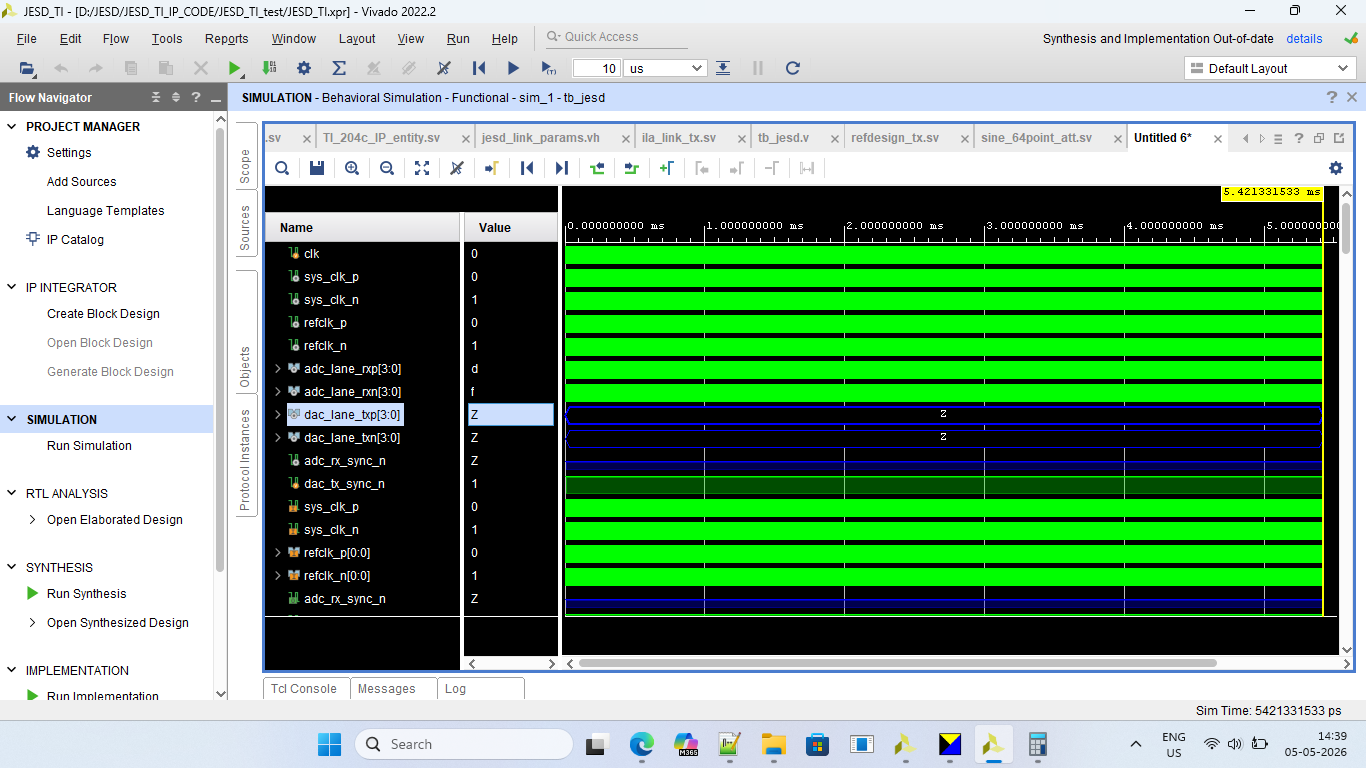Click waveform Go to Time 0 icon
The image size is (1366, 768).
(x=527, y=168)
